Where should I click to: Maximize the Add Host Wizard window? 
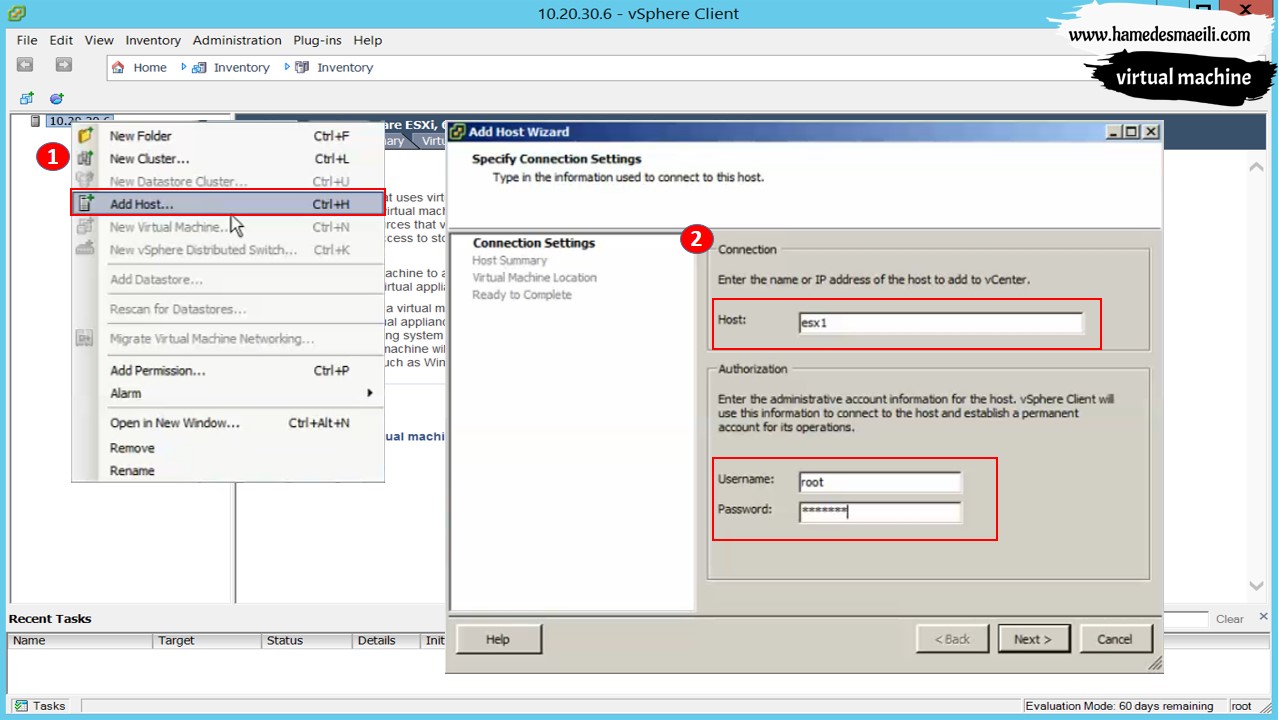point(1132,131)
